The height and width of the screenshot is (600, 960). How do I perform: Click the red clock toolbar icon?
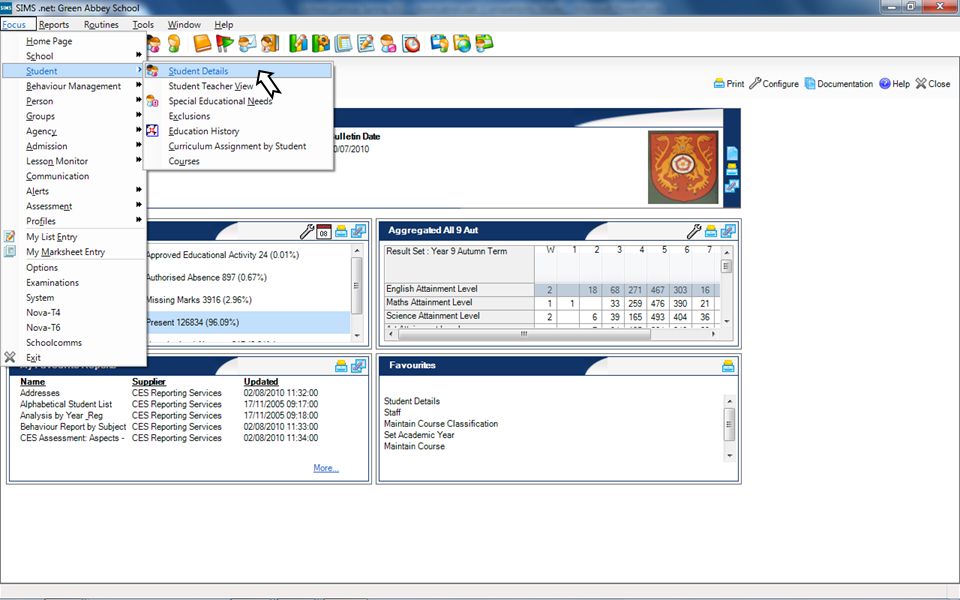coord(411,43)
